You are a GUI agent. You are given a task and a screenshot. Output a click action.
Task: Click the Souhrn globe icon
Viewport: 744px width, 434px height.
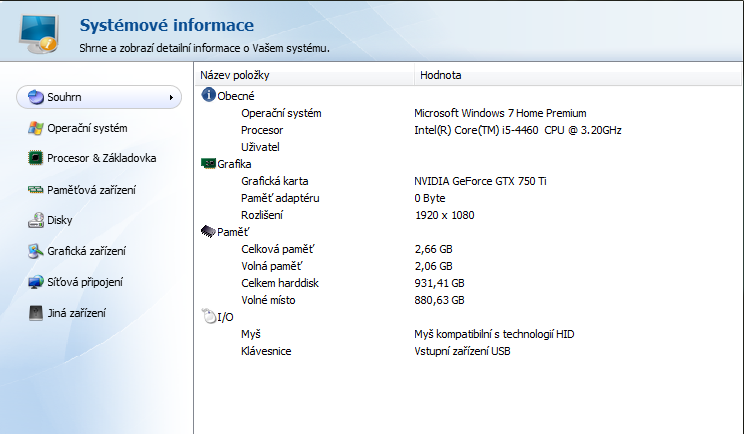pyautogui.click(x=36, y=97)
